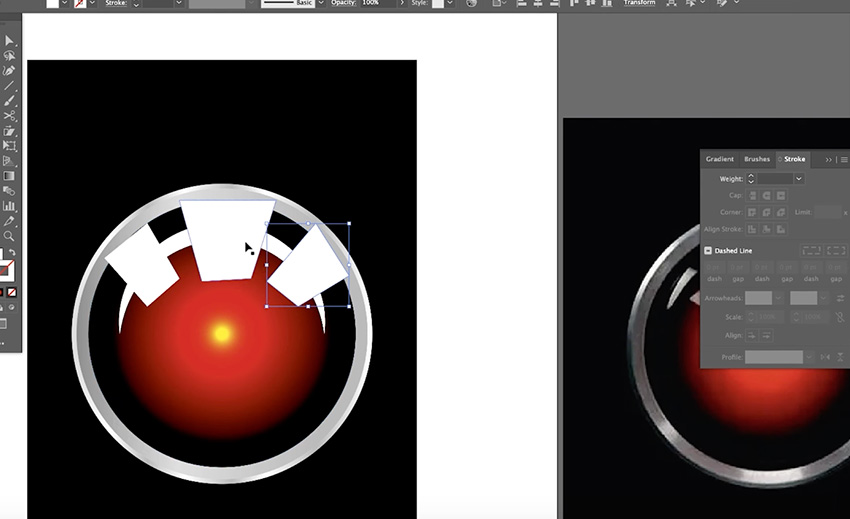Select the center white trapezoid shape

coord(227,241)
